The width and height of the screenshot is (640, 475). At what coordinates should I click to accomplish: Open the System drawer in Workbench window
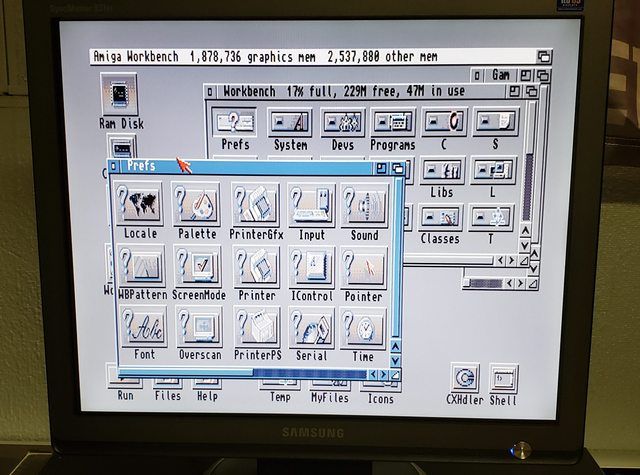click(x=290, y=123)
